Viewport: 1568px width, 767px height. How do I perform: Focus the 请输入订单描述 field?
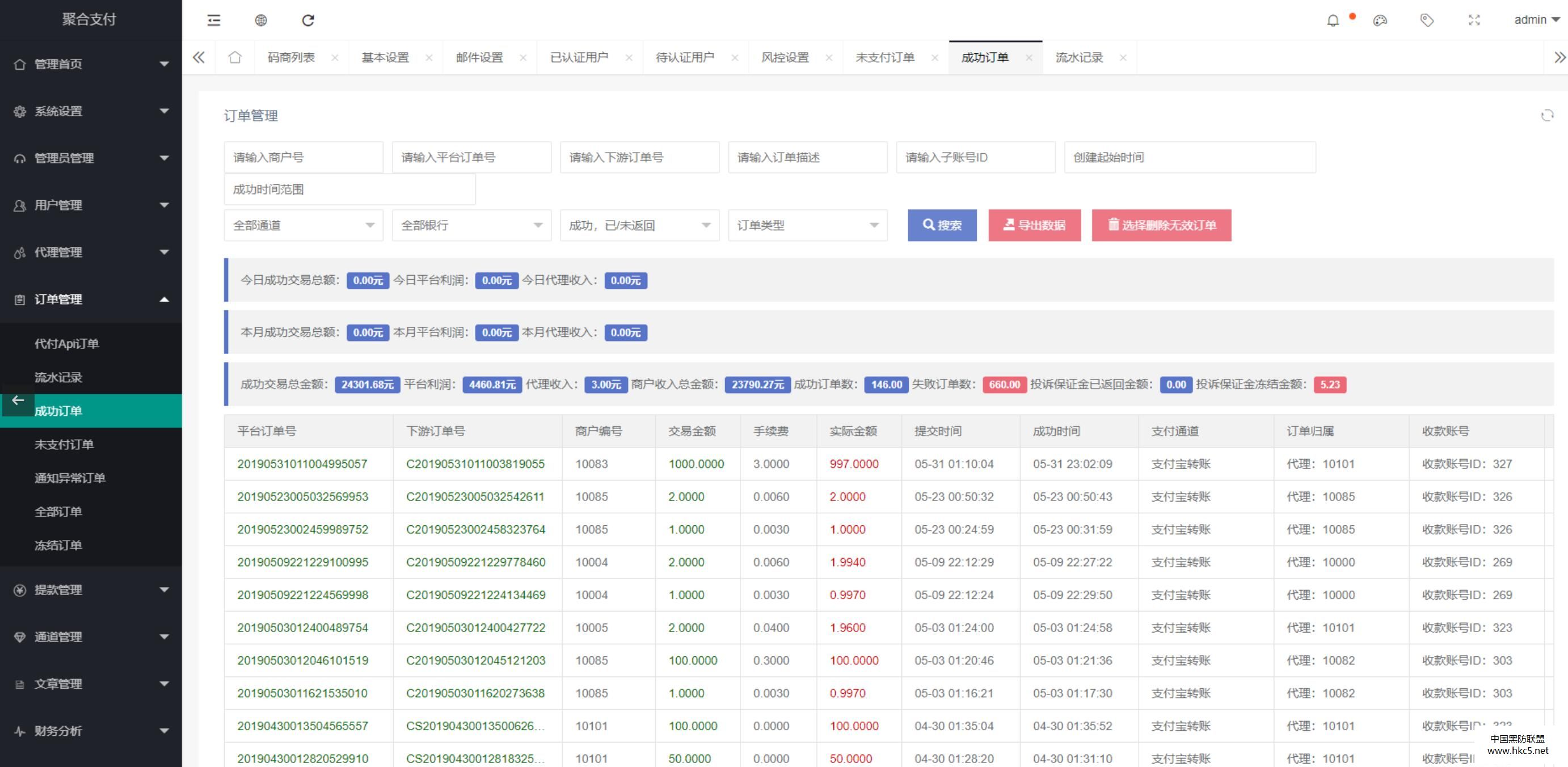tap(807, 157)
